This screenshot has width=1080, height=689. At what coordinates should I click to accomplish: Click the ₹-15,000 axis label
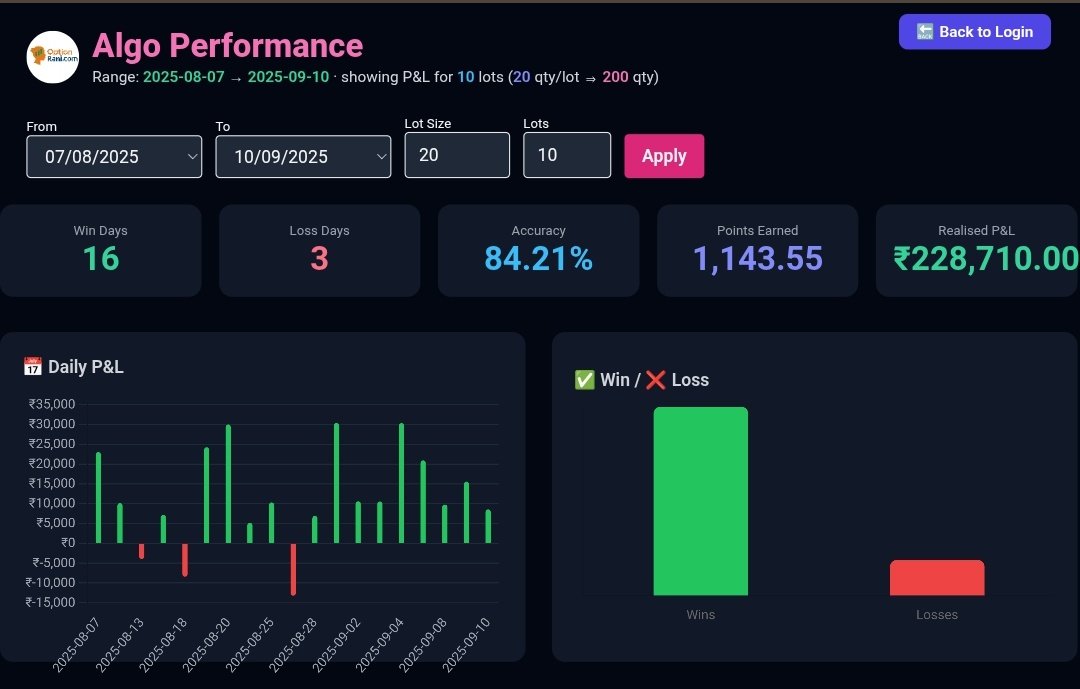point(50,602)
